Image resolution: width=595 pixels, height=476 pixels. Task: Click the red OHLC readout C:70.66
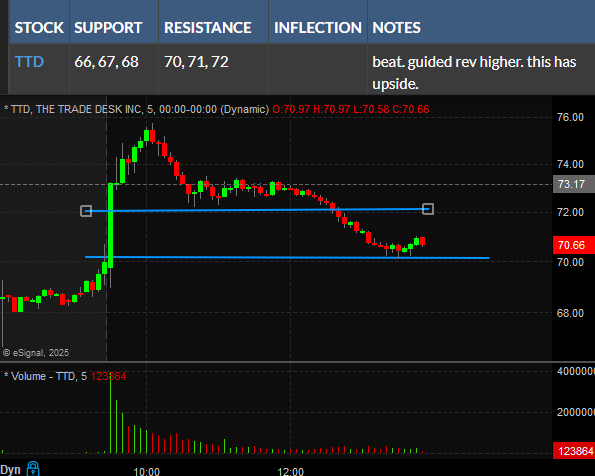click(411, 109)
